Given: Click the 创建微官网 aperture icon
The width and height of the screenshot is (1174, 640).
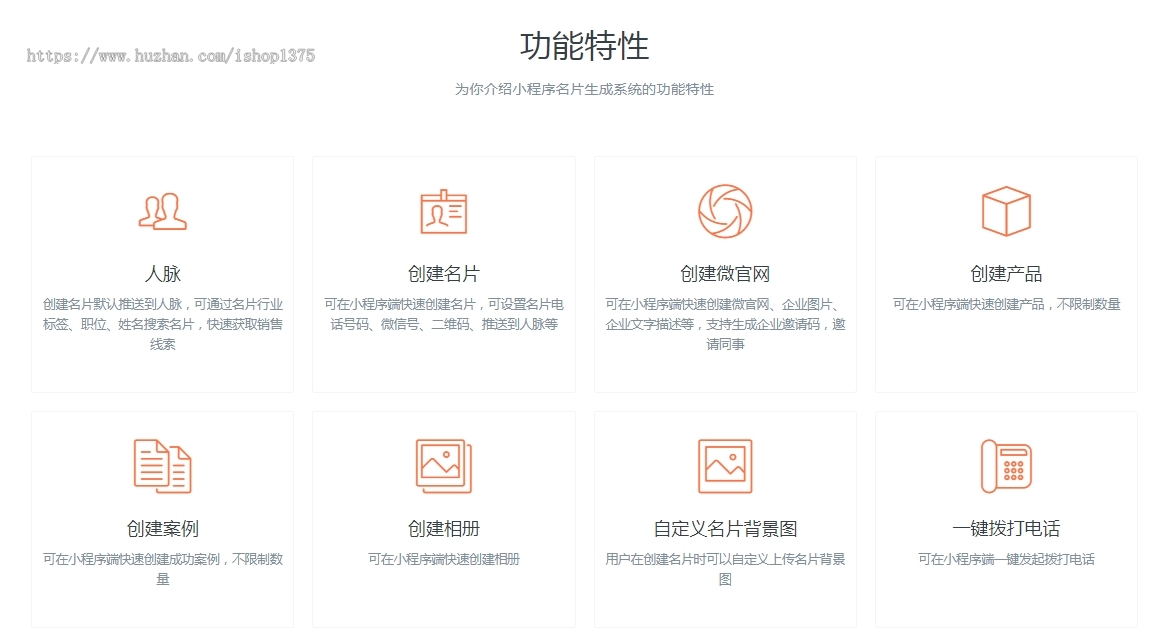Looking at the screenshot, I should (726, 211).
